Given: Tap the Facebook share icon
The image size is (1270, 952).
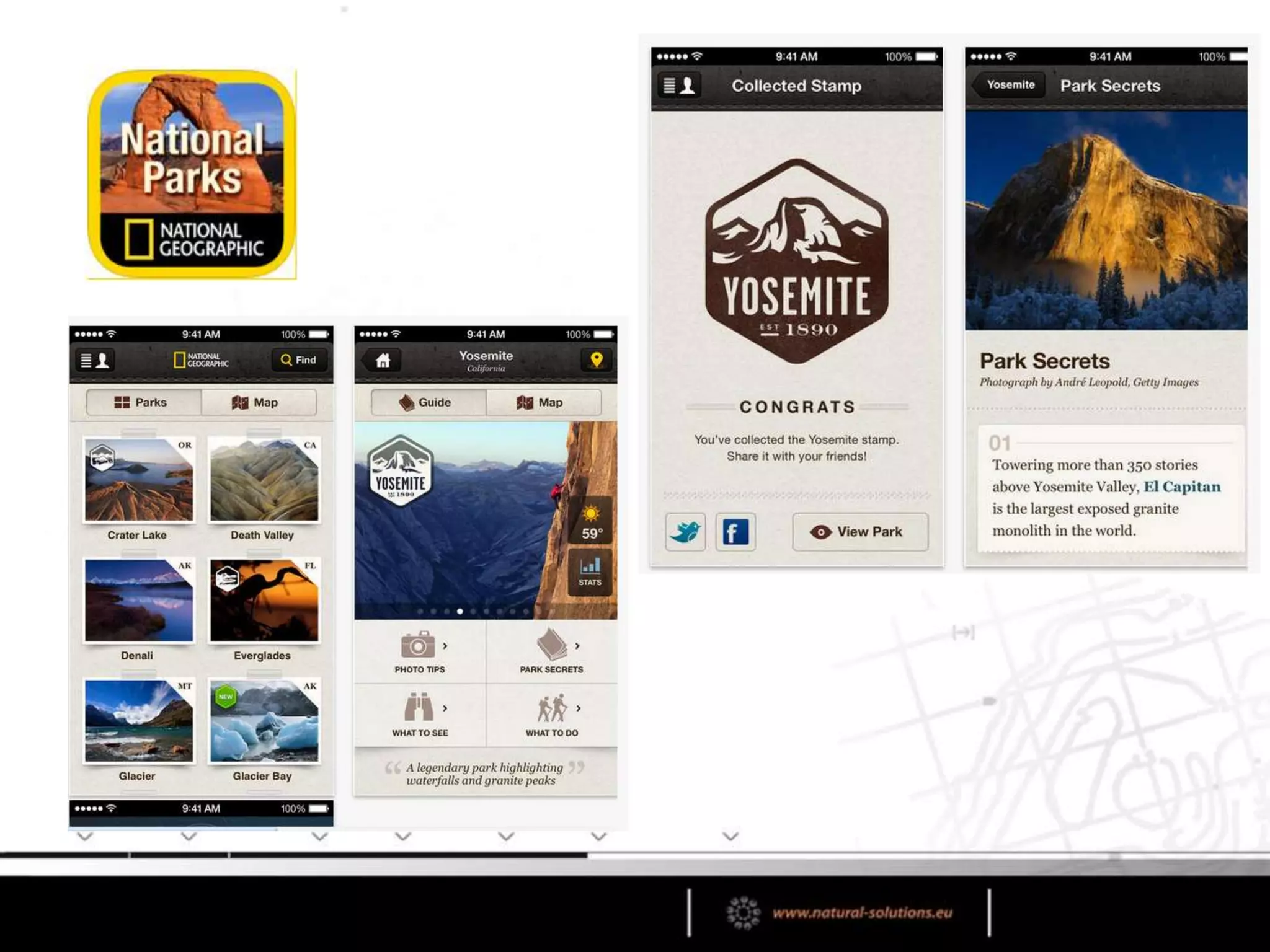Looking at the screenshot, I should [x=735, y=532].
